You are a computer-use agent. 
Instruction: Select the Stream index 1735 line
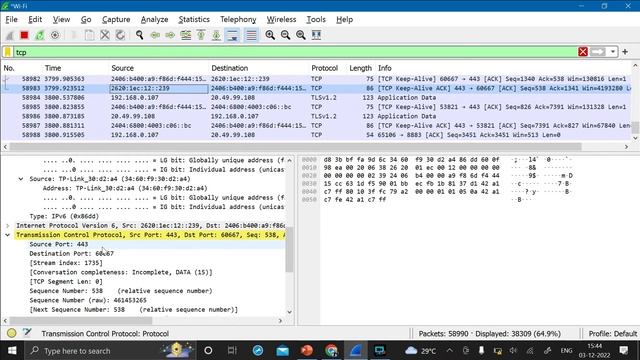coord(66,263)
